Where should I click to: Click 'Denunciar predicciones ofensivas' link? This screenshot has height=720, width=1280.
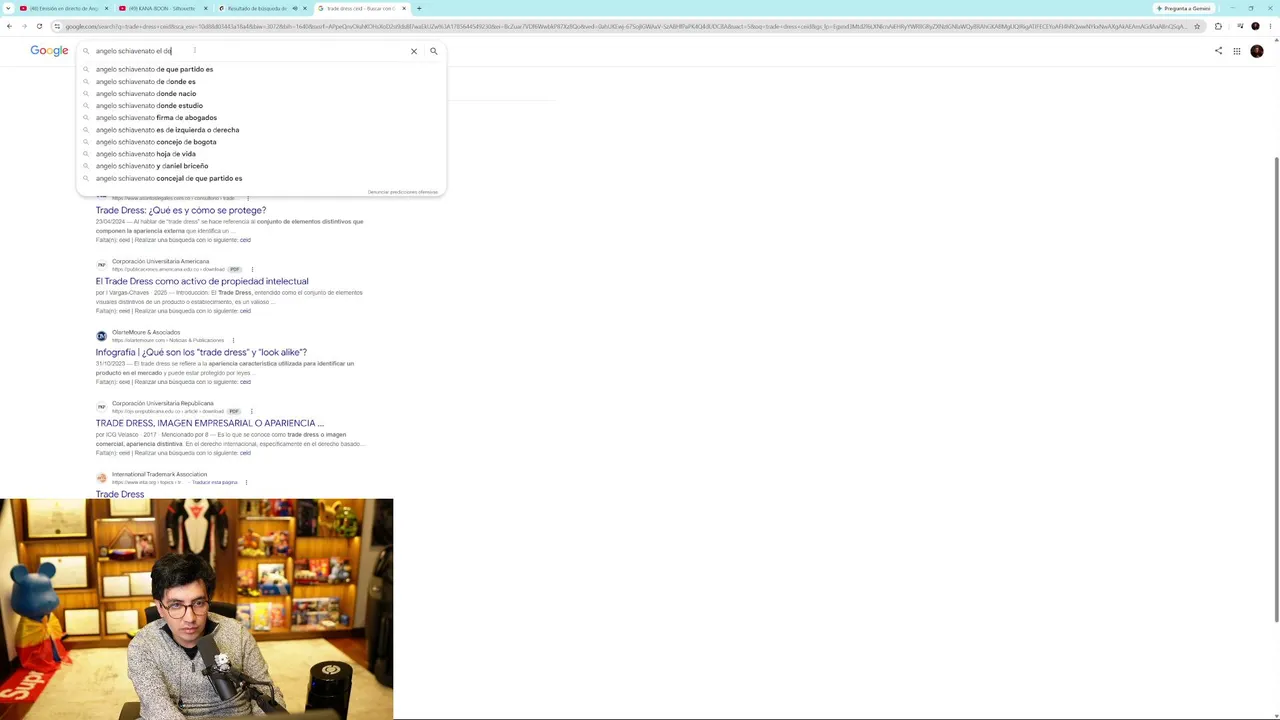coord(403,192)
